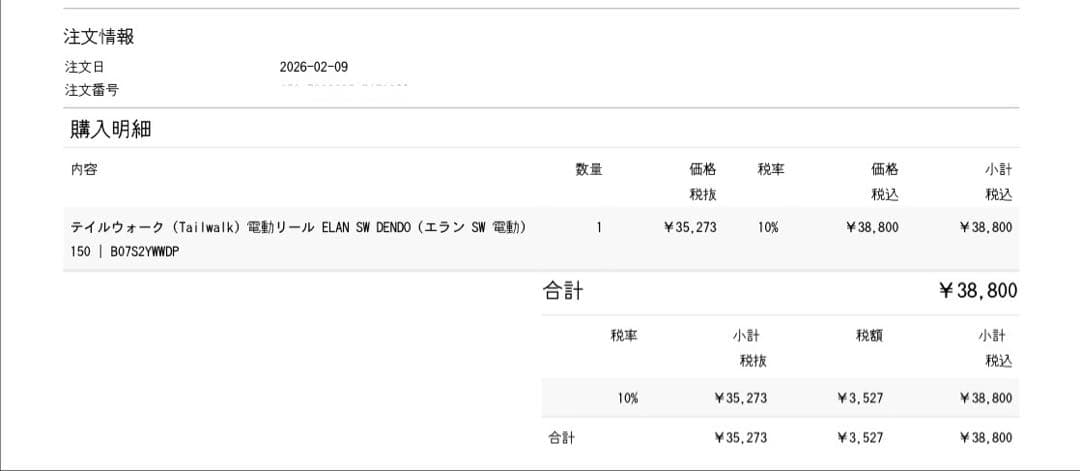
Task: Click ¥3,527 tax amount in bottom 合計 row
Action: 860,437
